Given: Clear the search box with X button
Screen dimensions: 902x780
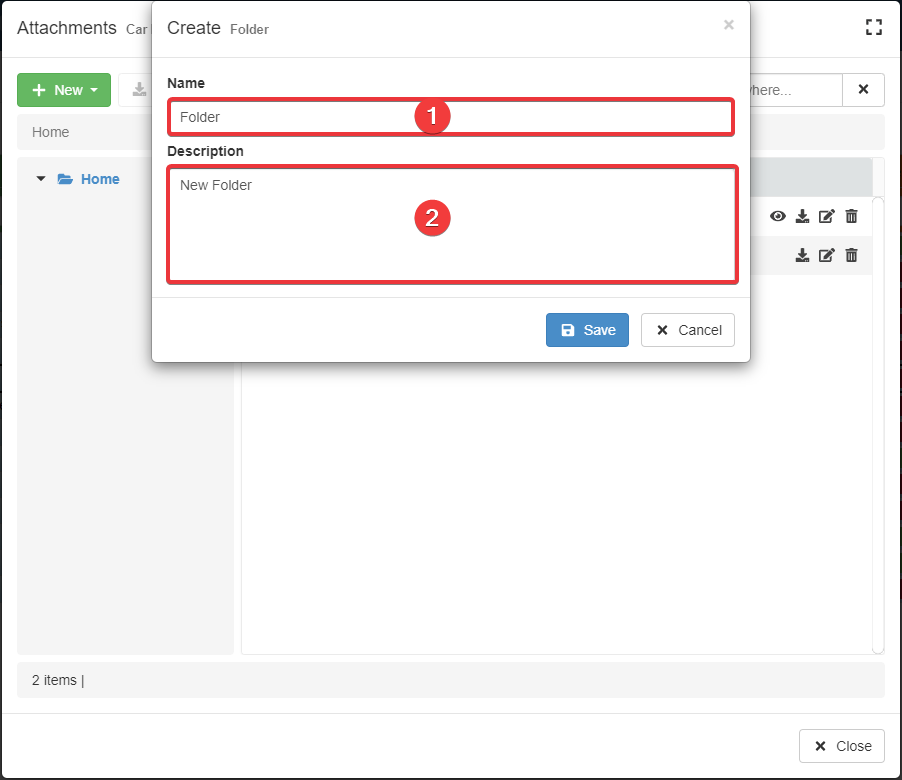Looking at the screenshot, I should pos(863,90).
